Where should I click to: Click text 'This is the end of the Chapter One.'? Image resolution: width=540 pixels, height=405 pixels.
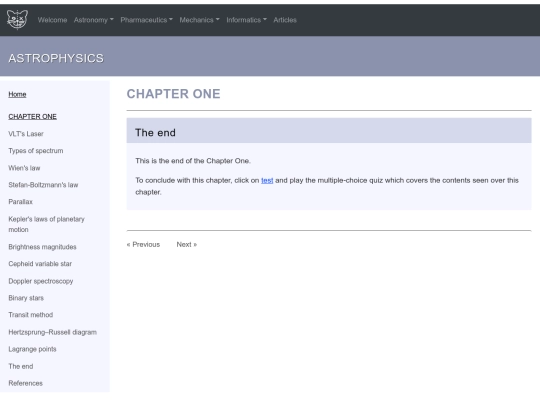click(193, 161)
